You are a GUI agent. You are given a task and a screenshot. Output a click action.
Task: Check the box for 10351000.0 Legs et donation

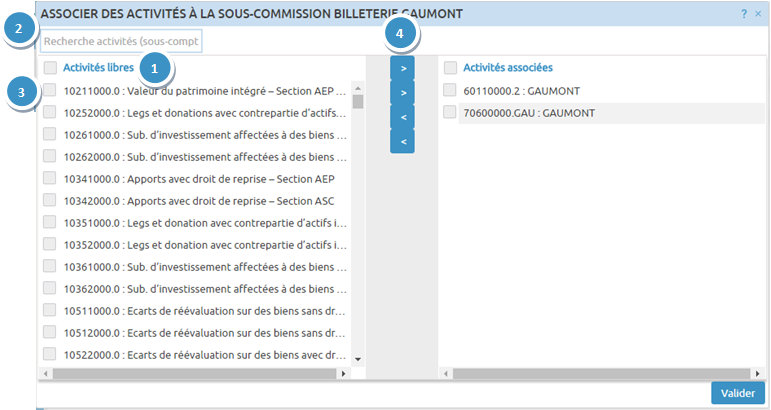tap(49, 222)
